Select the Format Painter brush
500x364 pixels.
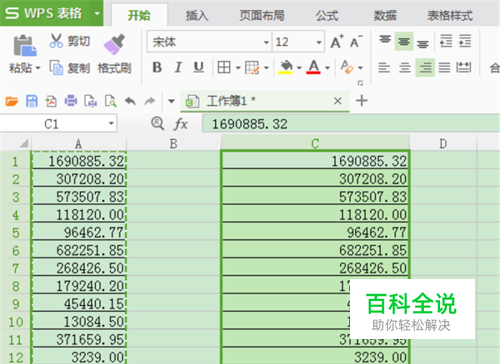click(114, 44)
